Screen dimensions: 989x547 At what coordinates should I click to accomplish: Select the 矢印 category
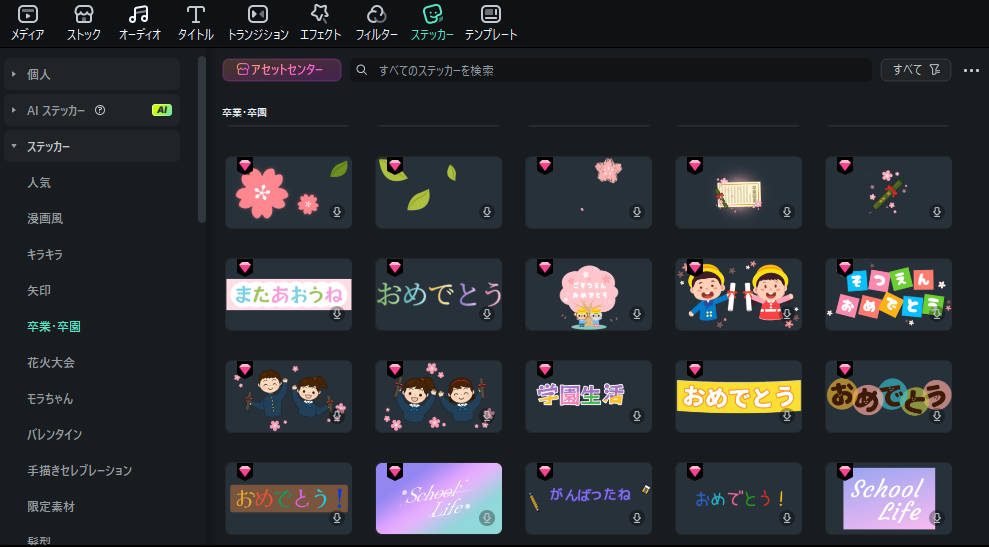(x=39, y=291)
